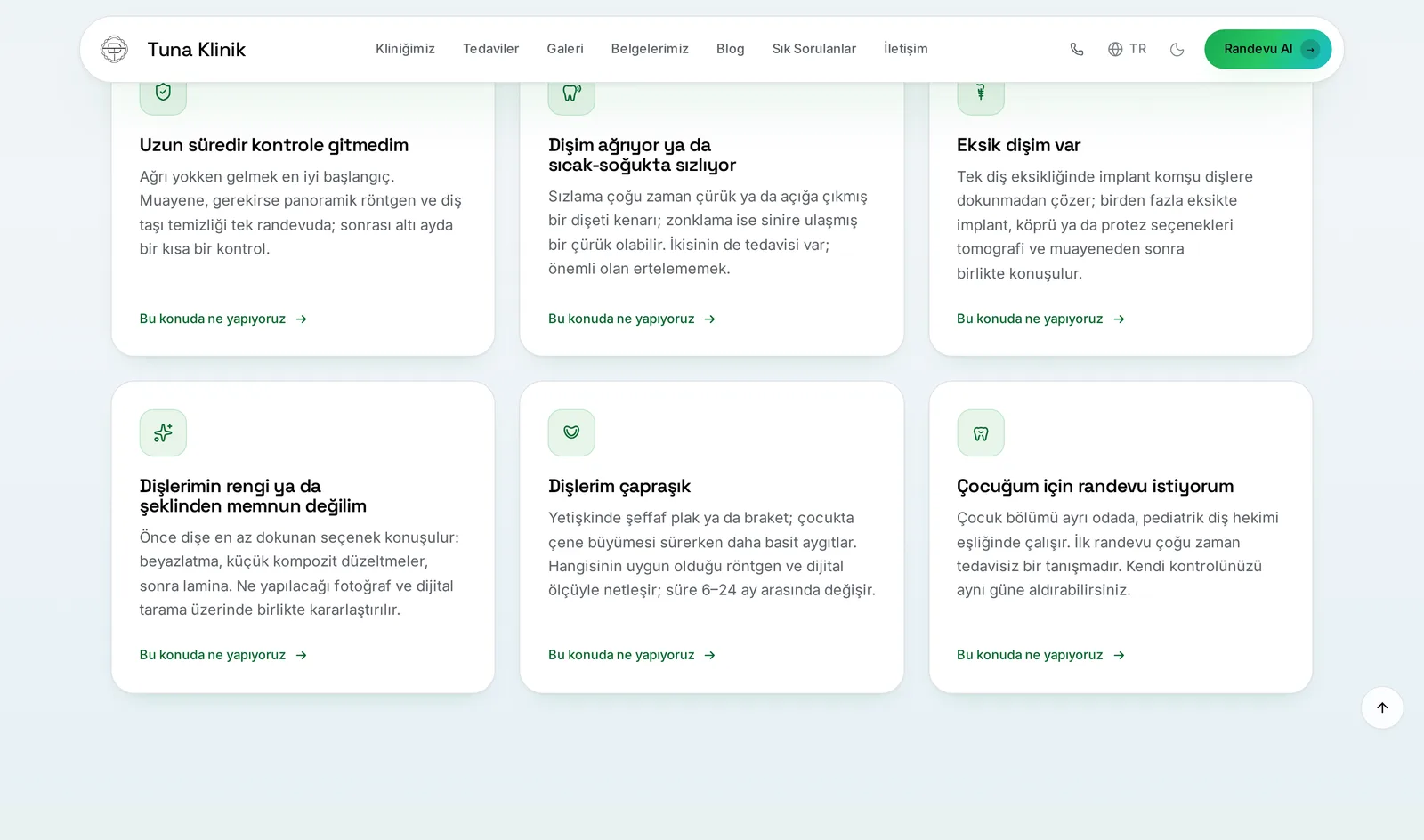Click the shield check icon above 'Uzun süredir kontrole gitmedim'
1424x840 pixels.
(x=163, y=92)
